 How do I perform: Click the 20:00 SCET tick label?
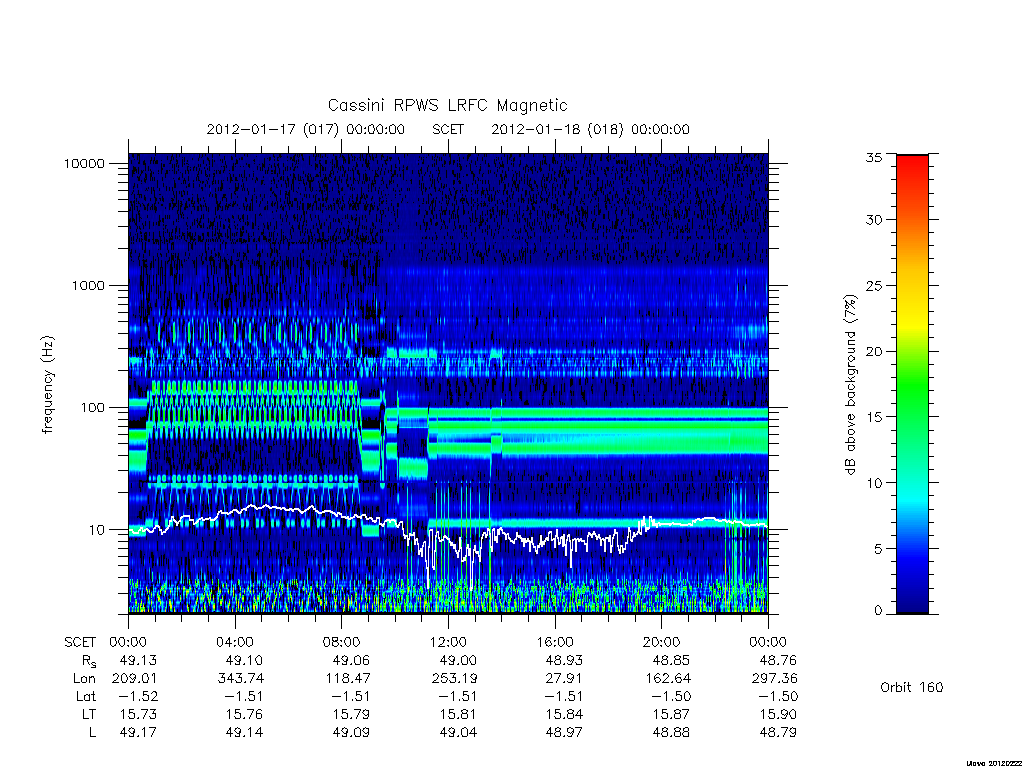(x=662, y=642)
